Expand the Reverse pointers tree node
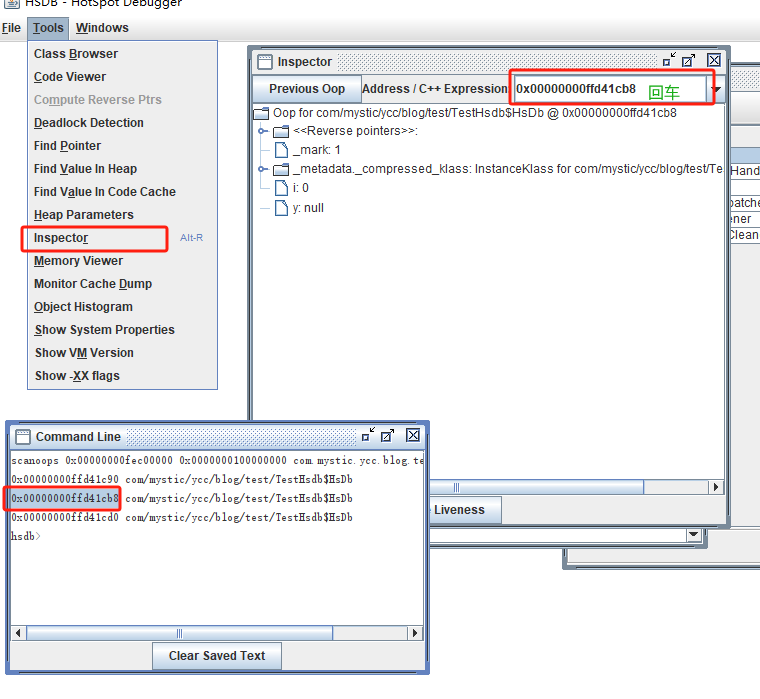This screenshot has height=699, width=760. tap(262, 131)
